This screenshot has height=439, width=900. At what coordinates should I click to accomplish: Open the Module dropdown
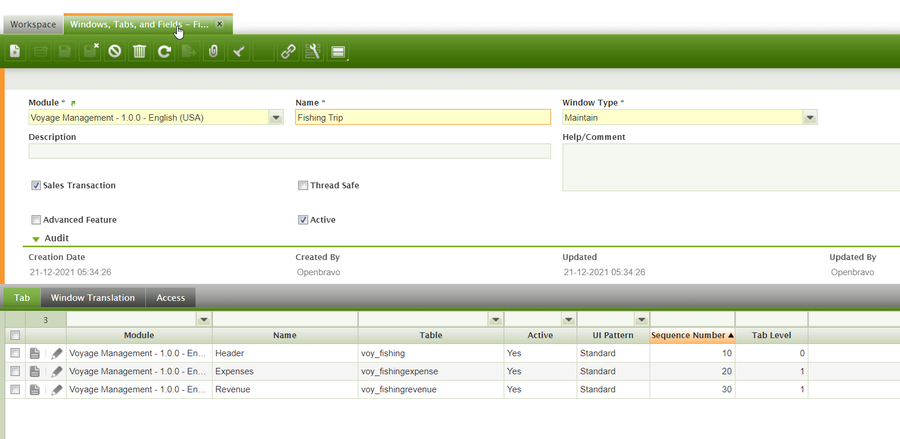pos(276,118)
